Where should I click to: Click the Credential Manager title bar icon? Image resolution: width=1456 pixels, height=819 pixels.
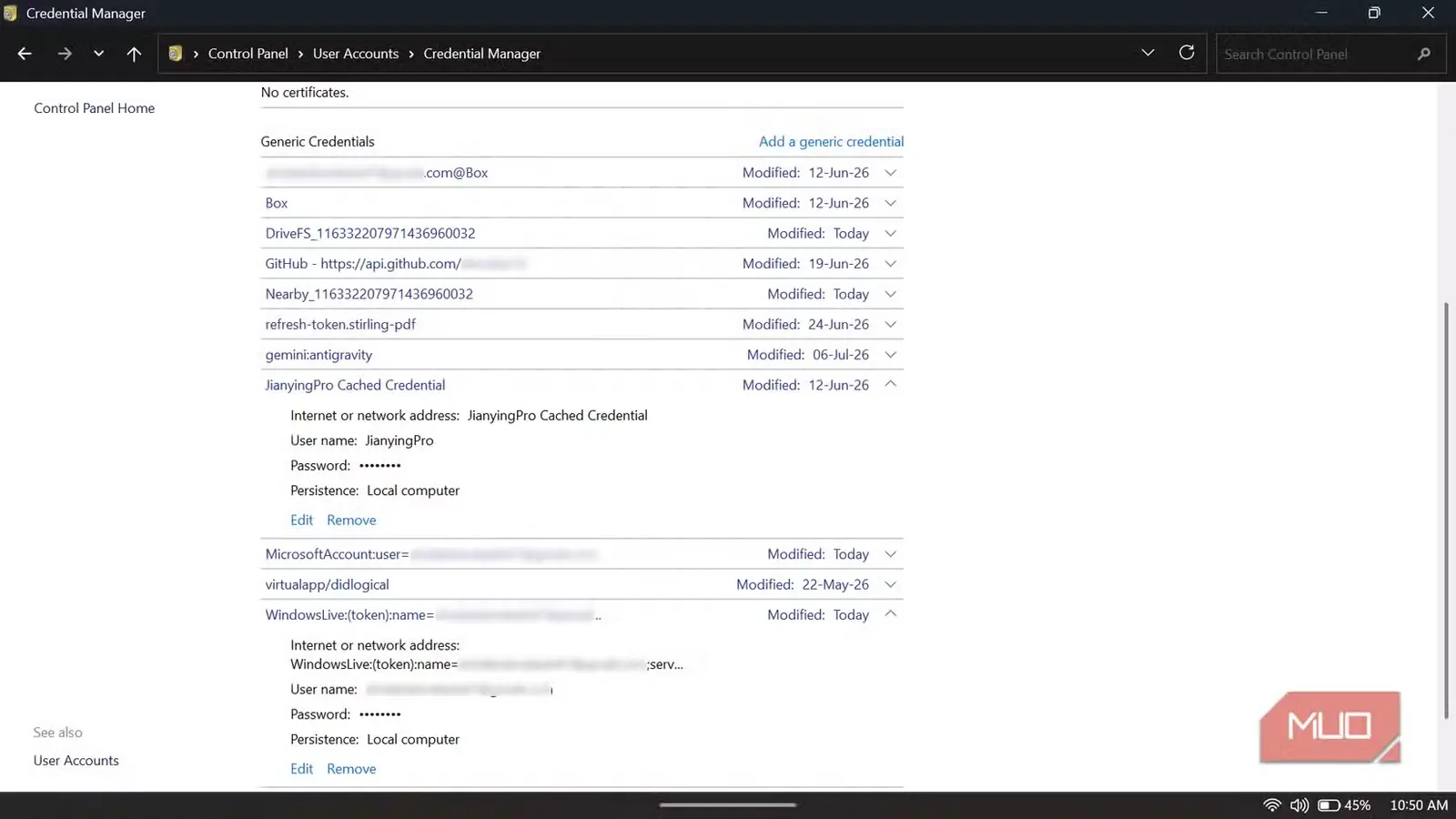[11, 14]
